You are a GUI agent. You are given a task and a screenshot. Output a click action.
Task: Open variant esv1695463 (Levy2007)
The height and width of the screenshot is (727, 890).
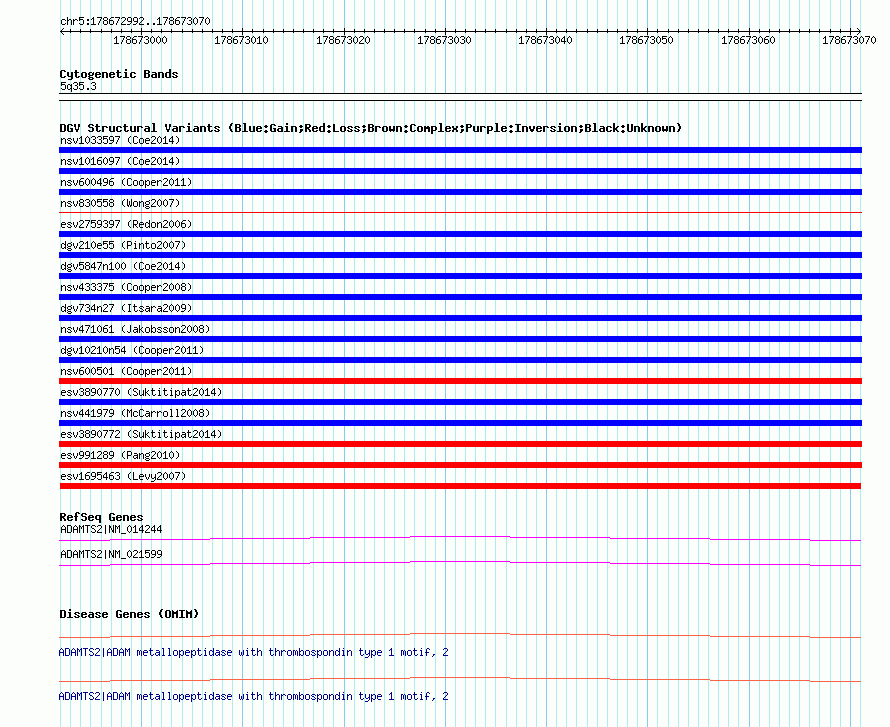pyautogui.click(x=123, y=476)
